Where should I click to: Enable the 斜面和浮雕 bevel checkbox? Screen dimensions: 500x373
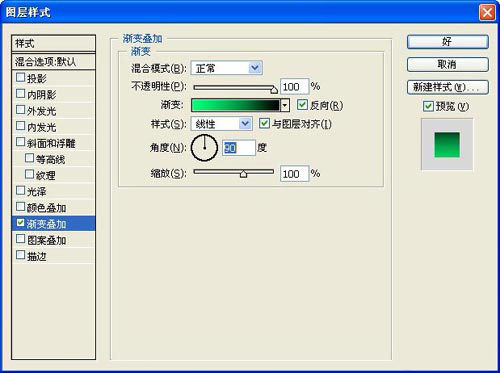pyautogui.click(x=20, y=142)
